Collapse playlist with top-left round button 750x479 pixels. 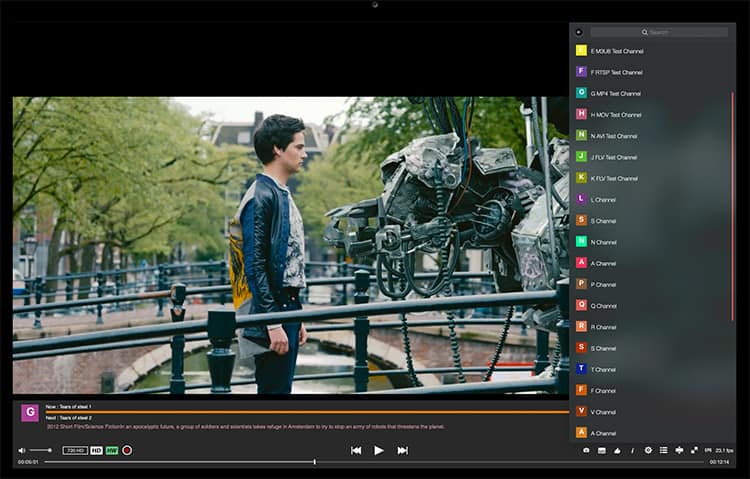tap(579, 32)
